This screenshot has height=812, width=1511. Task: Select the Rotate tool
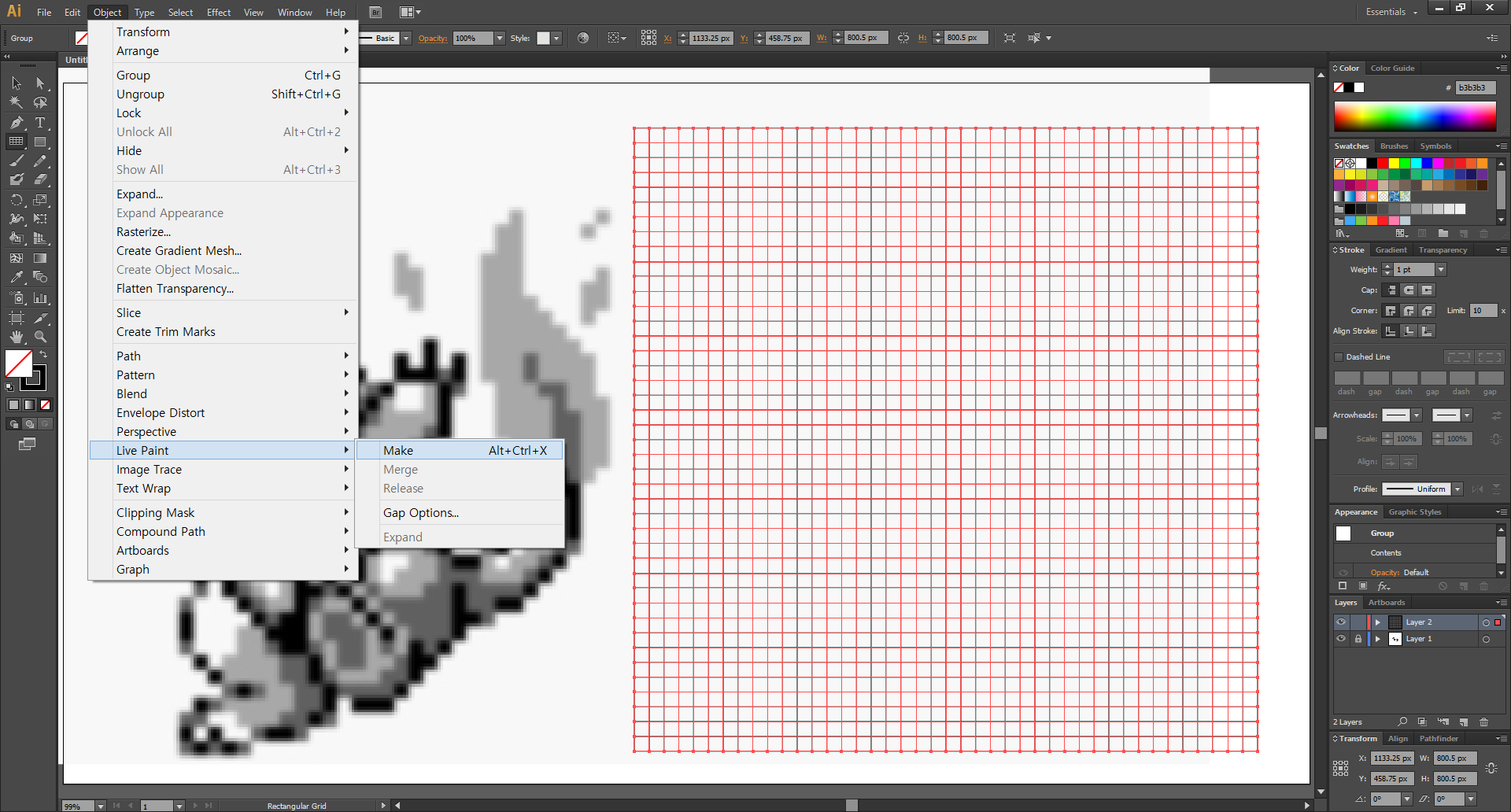point(17,200)
